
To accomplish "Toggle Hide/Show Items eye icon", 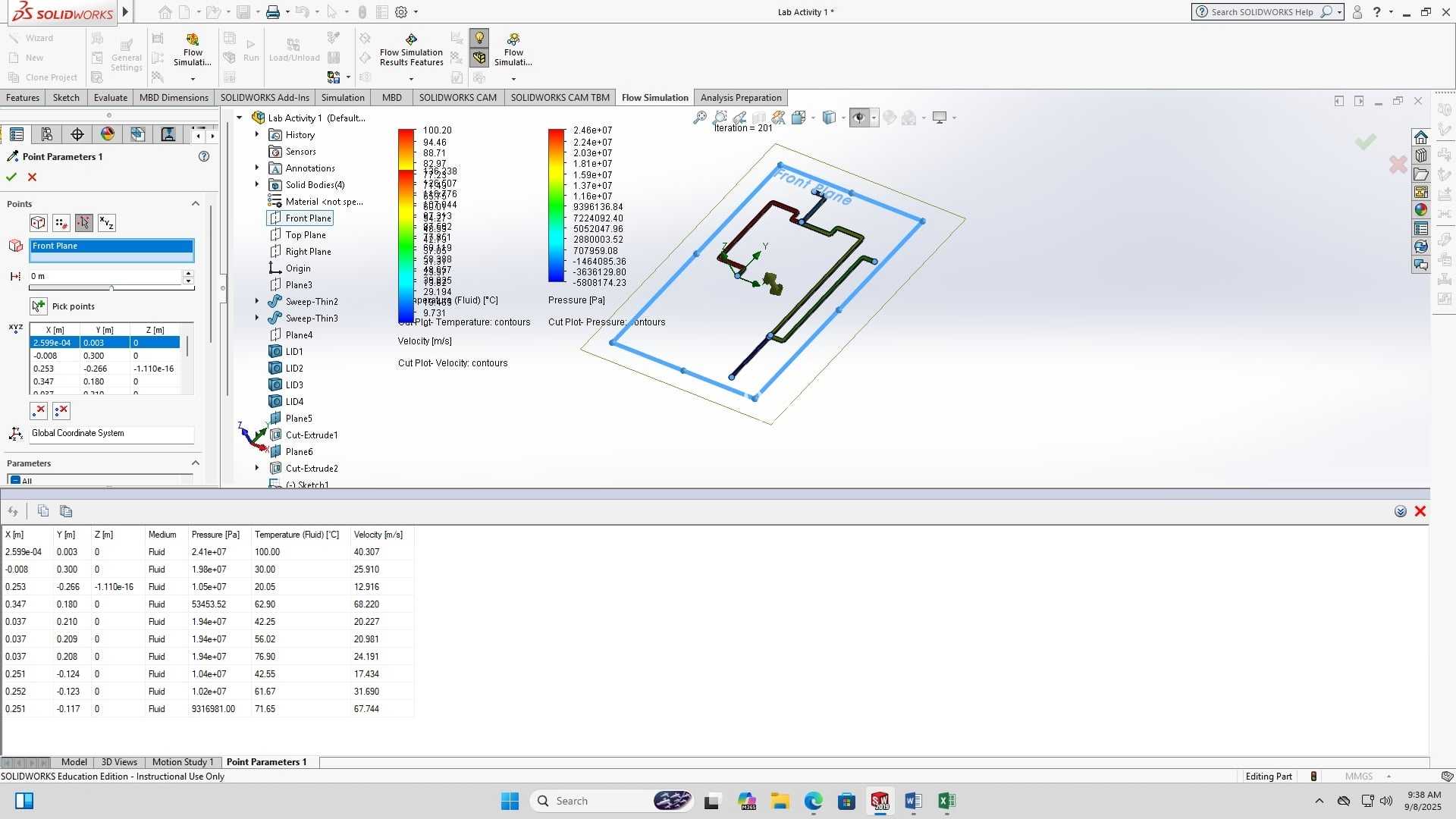I will [859, 118].
